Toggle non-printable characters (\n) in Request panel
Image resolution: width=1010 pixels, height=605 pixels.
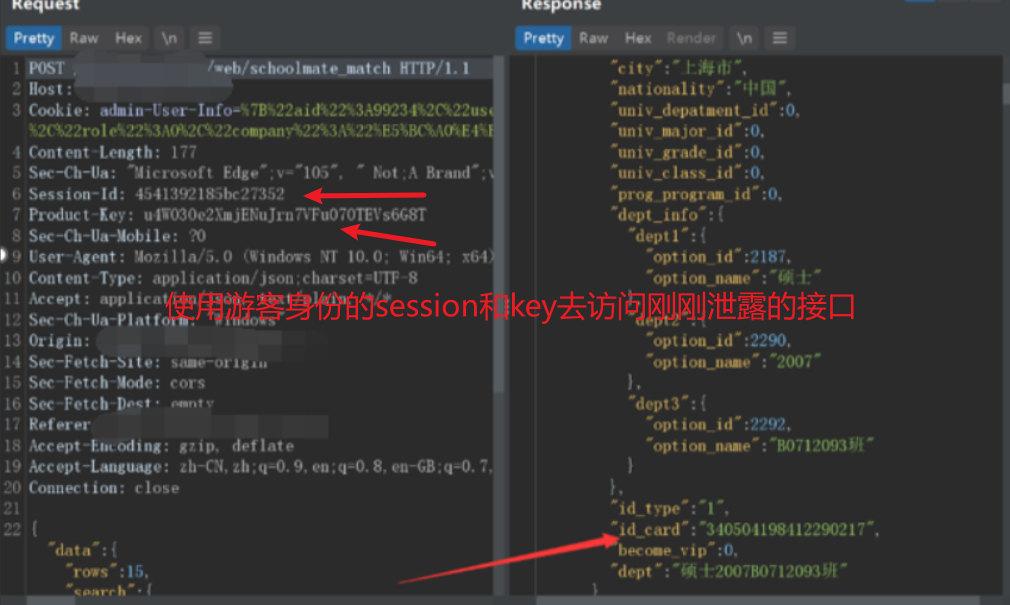click(x=169, y=38)
